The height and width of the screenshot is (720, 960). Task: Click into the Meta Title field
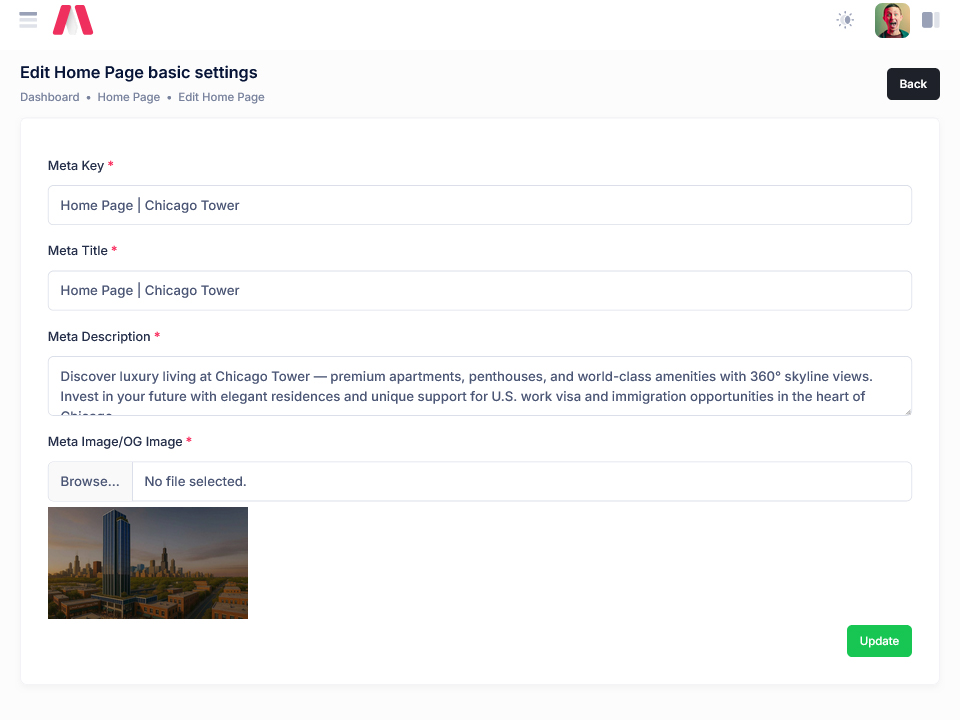pyautogui.click(x=480, y=290)
